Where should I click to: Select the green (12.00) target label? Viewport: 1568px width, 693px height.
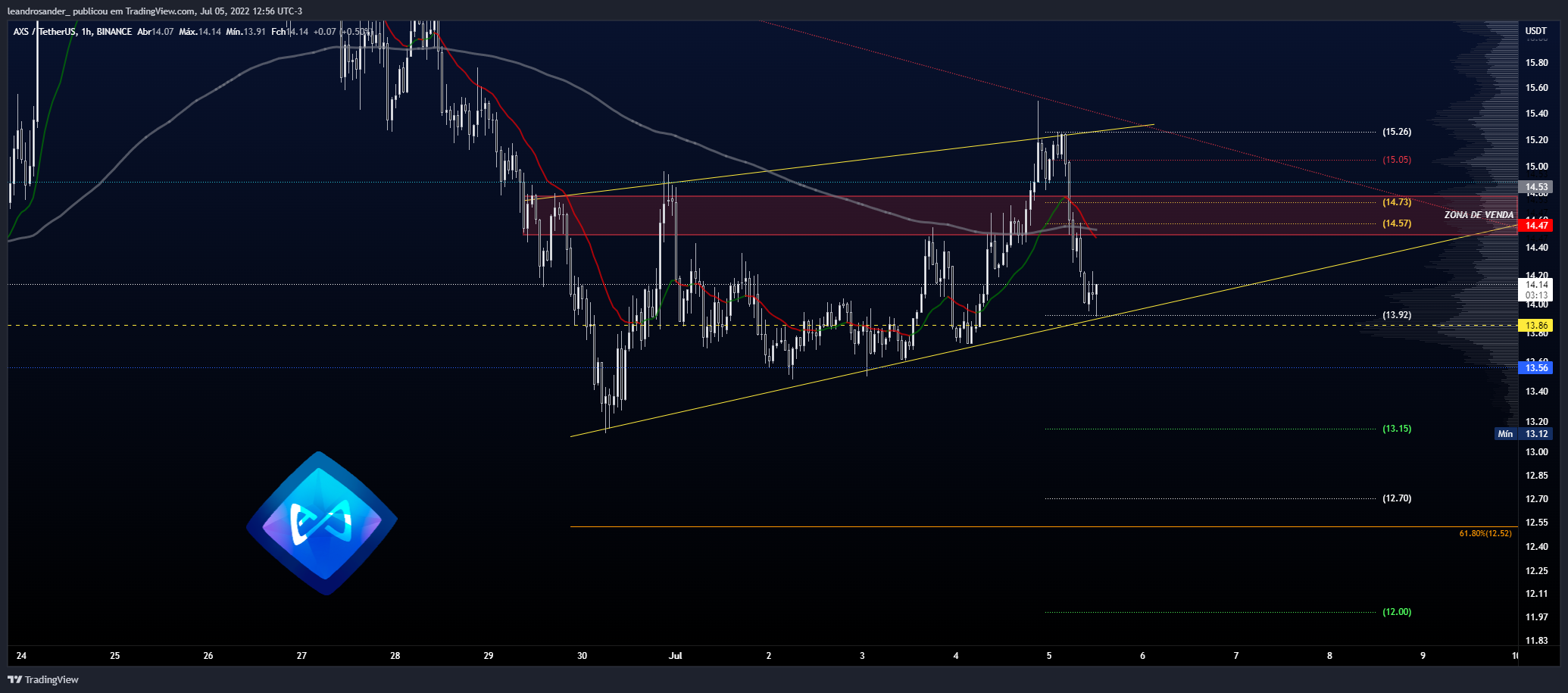coord(1397,612)
